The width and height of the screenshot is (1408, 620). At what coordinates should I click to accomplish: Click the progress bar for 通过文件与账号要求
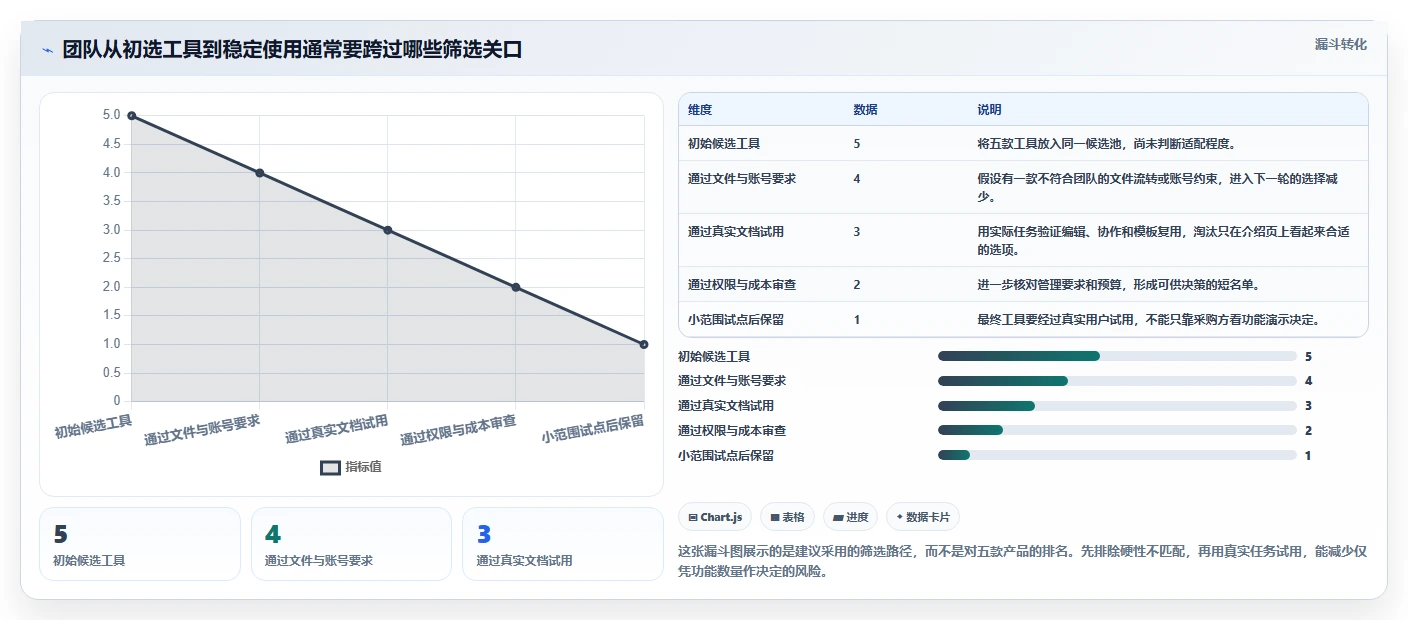[1117, 381]
